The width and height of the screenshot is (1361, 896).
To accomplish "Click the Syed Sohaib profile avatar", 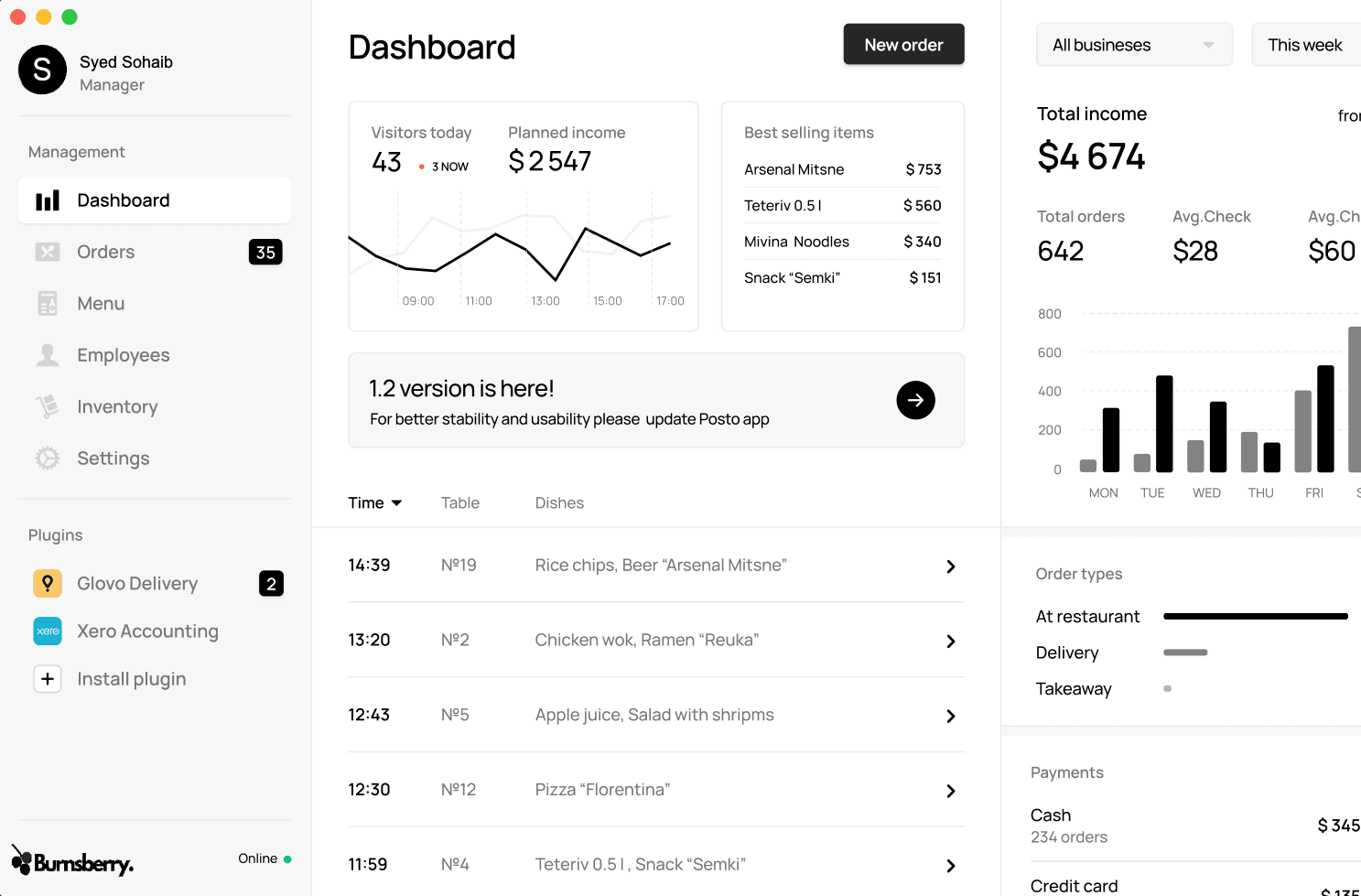I will 42,70.
